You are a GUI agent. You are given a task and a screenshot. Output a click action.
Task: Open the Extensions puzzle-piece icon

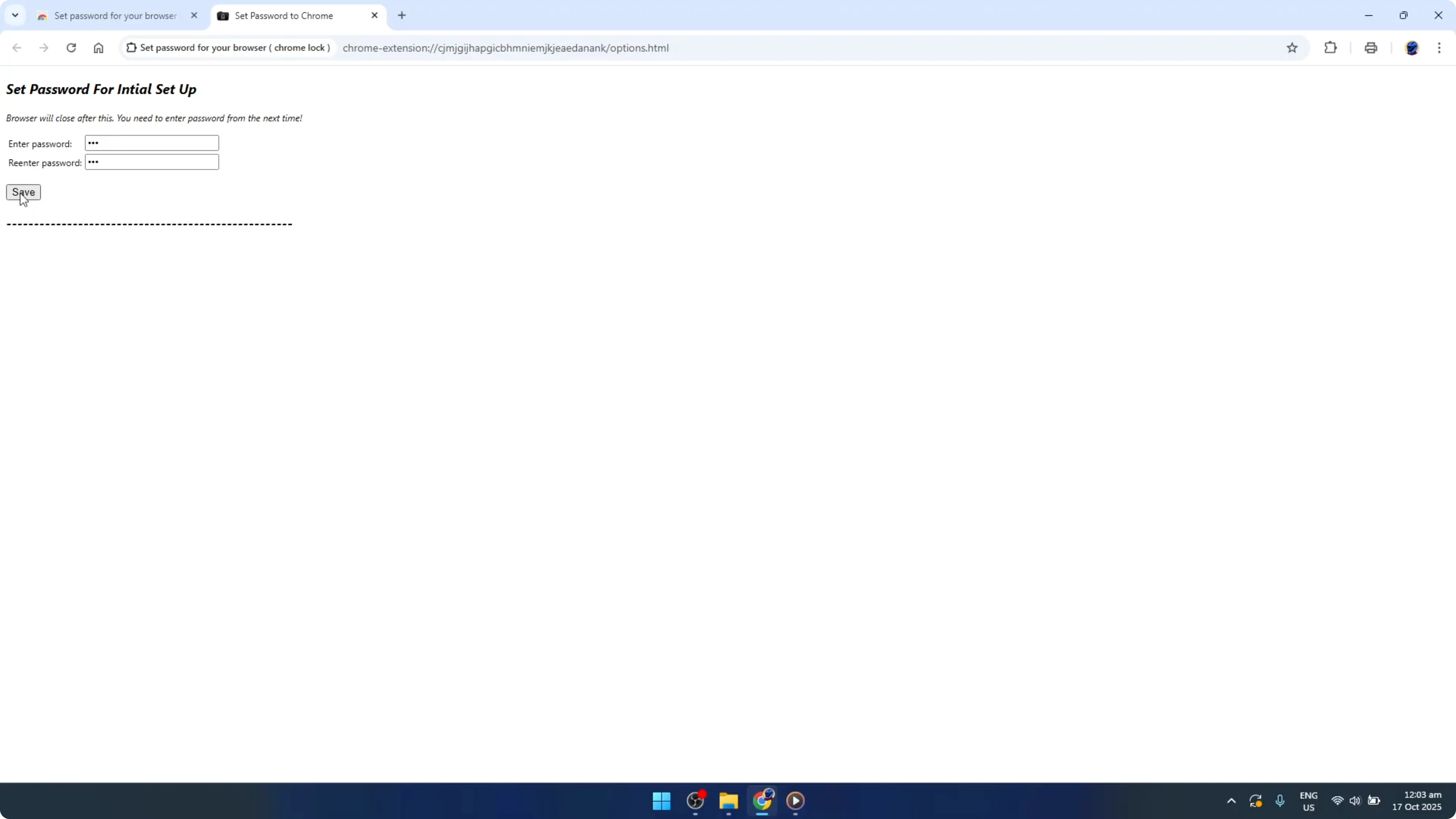click(1331, 48)
